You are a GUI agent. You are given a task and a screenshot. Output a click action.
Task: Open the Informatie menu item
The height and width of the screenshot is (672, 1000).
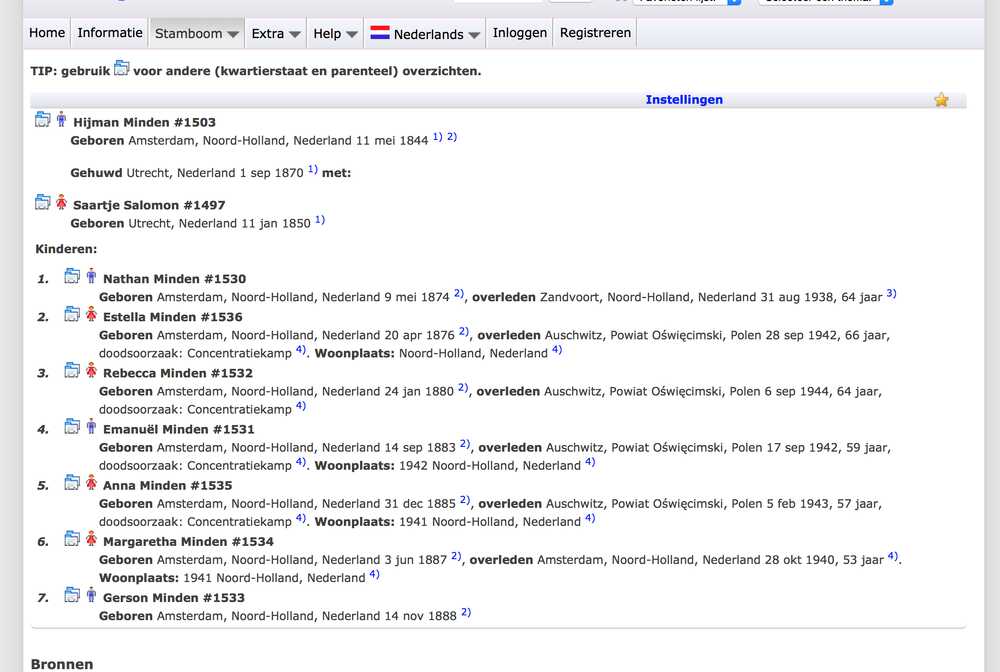pos(110,33)
